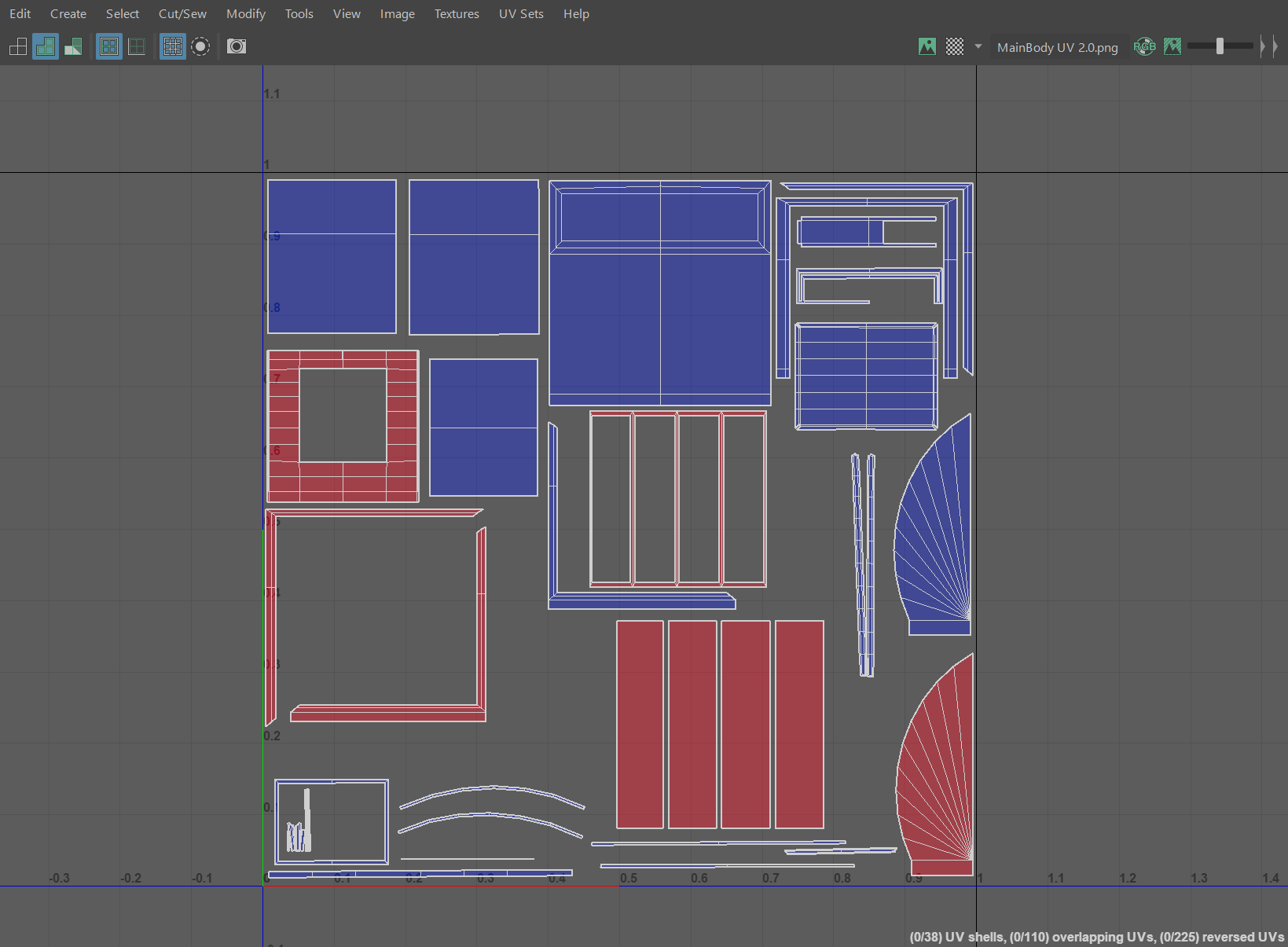Toggle shell borders display icon
Viewport: 1288px width, 947px height.
pos(137,46)
